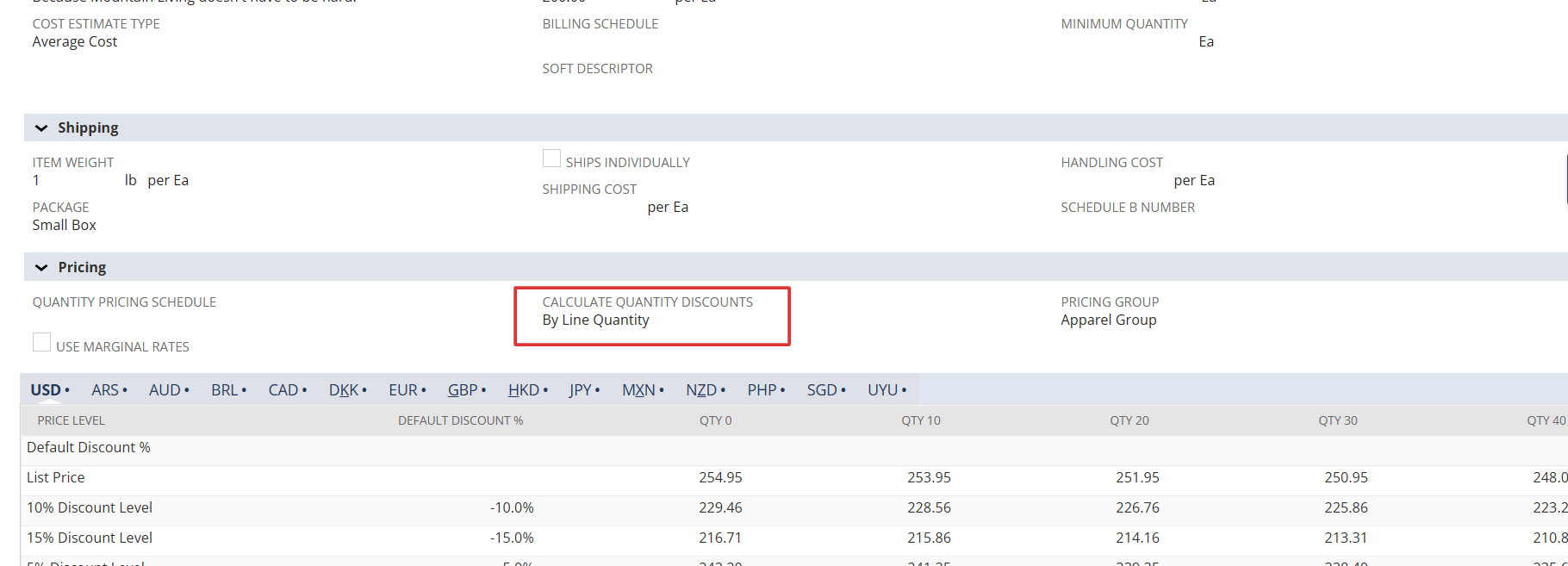Select the JPY currency tab
The height and width of the screenshot is (566, 1568).
coord(581,390)
